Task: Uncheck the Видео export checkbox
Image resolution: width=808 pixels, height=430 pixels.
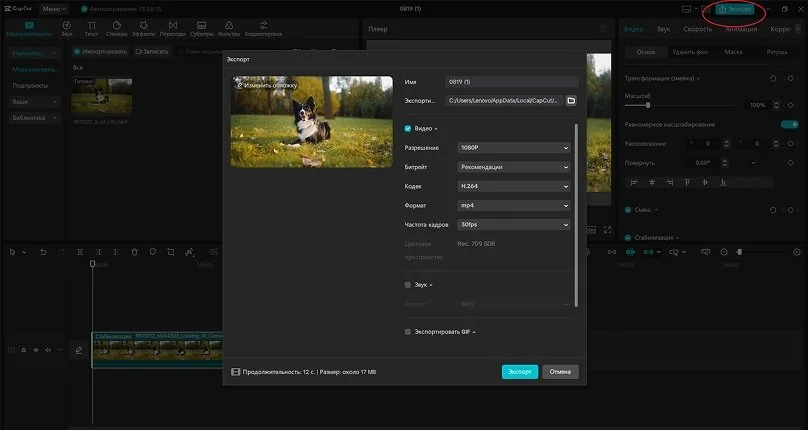Action: [408, 128]
